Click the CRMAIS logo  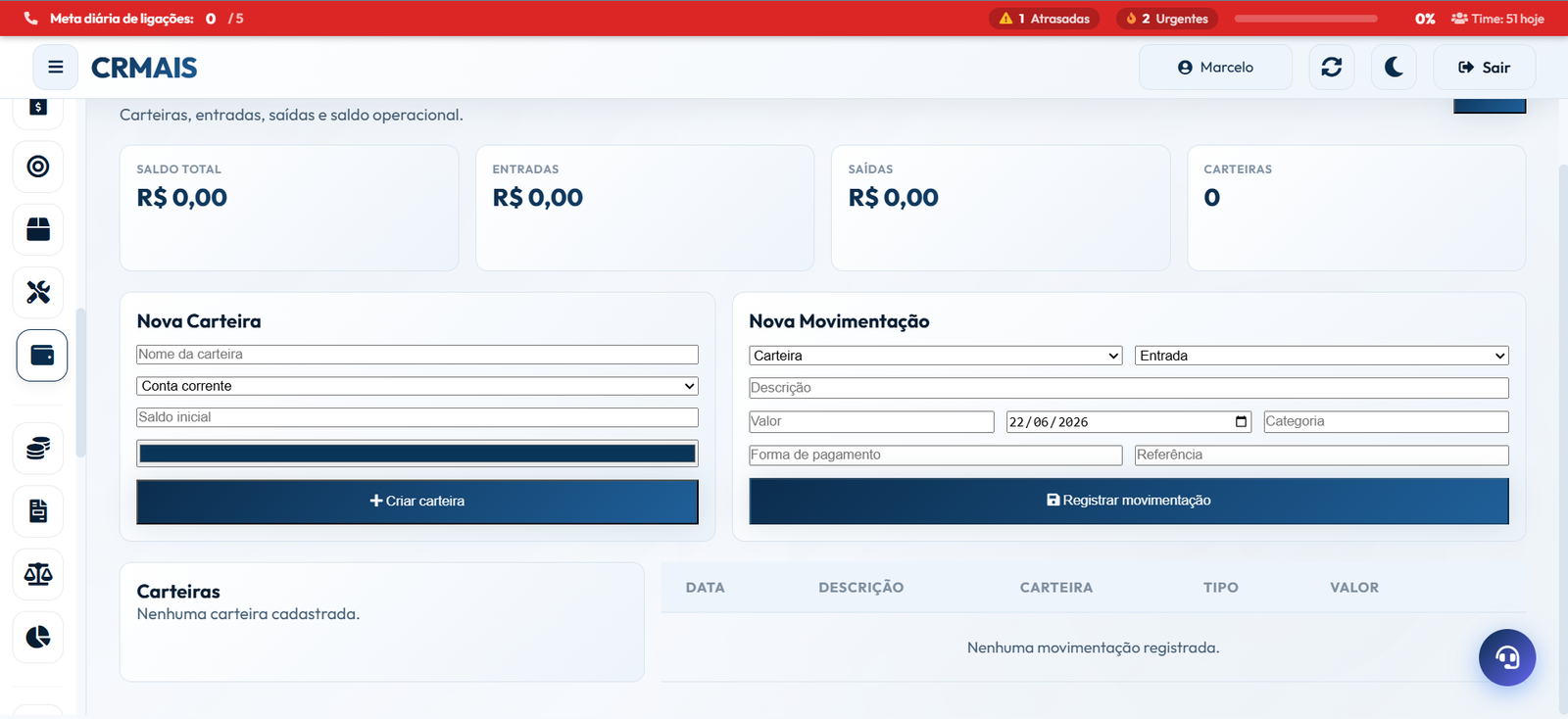144,68
